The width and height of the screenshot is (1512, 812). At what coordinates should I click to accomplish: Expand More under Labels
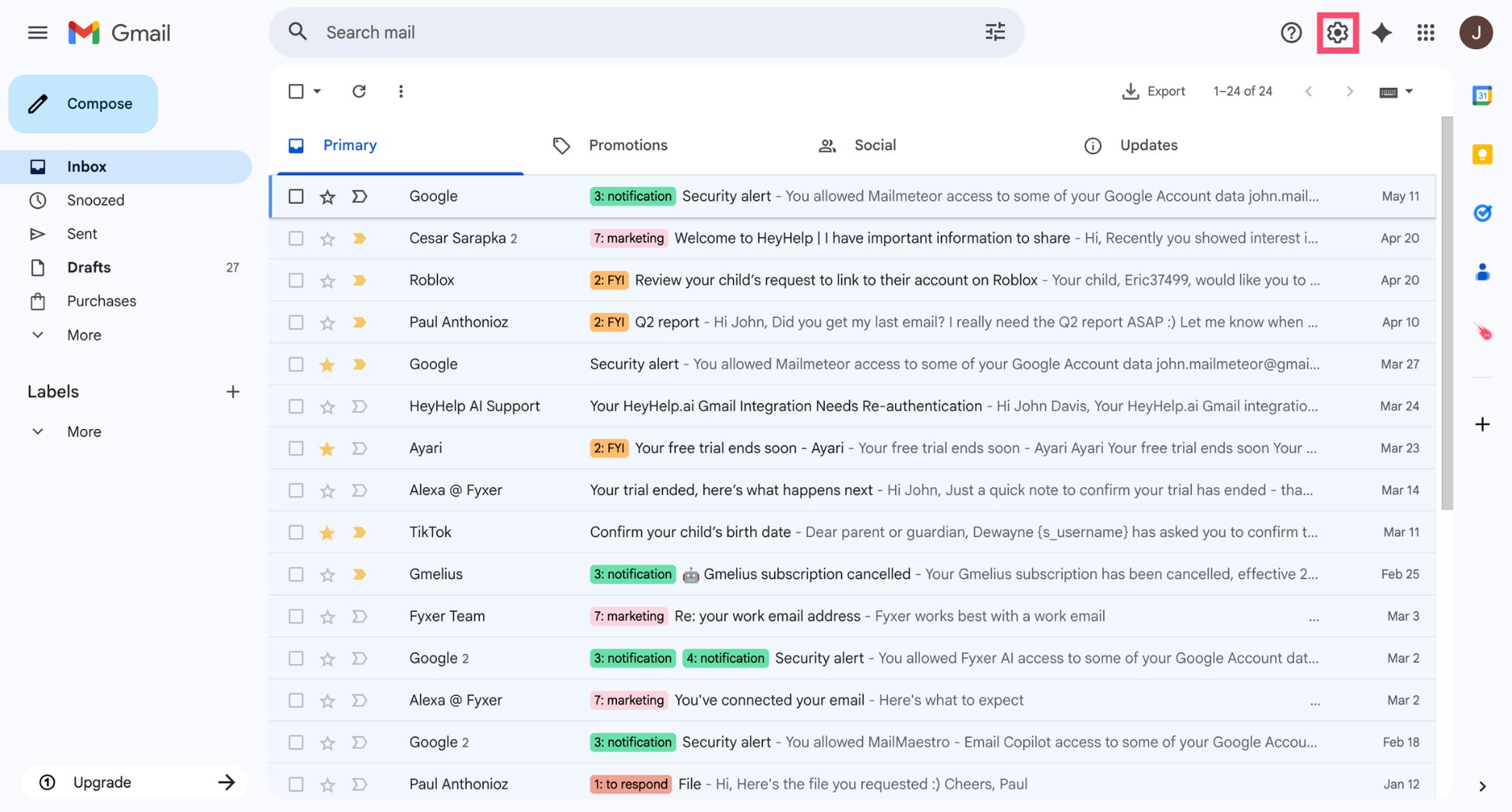click(84, 431)
